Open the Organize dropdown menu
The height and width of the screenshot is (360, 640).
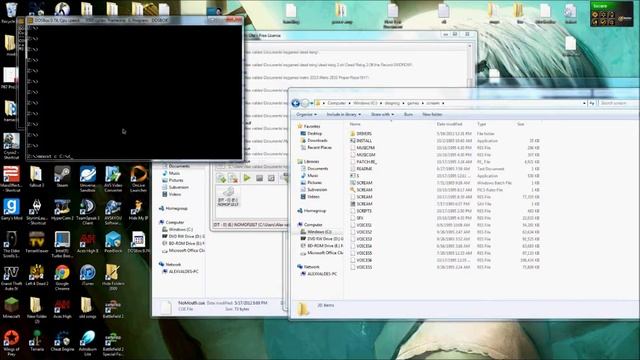click(307, 115)
